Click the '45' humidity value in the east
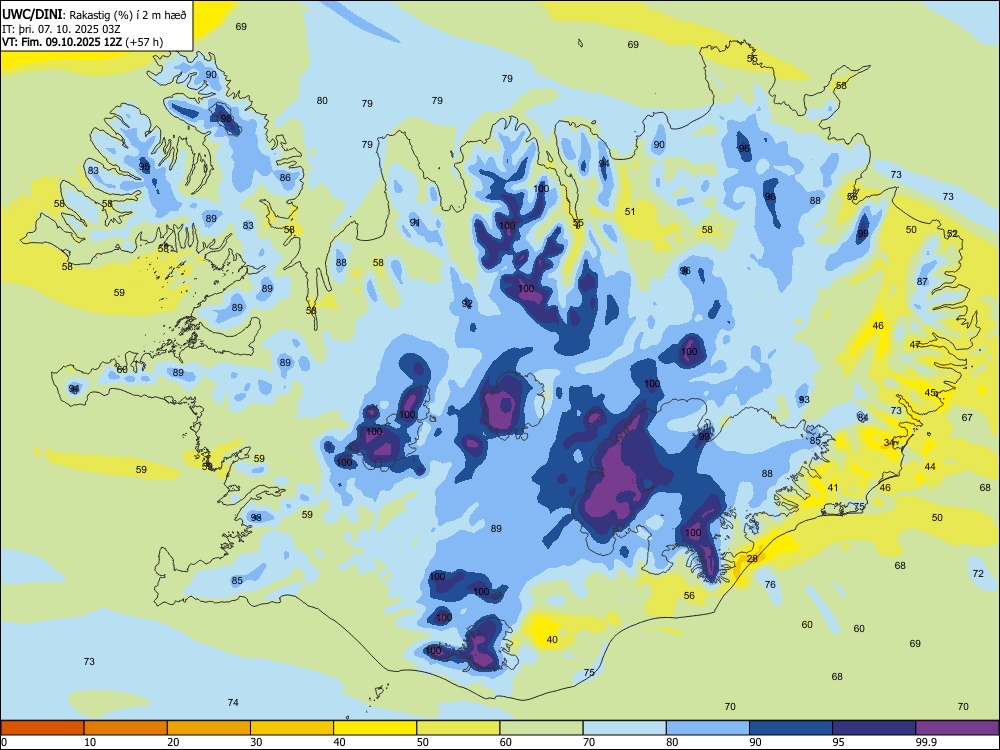 point(930,393)
